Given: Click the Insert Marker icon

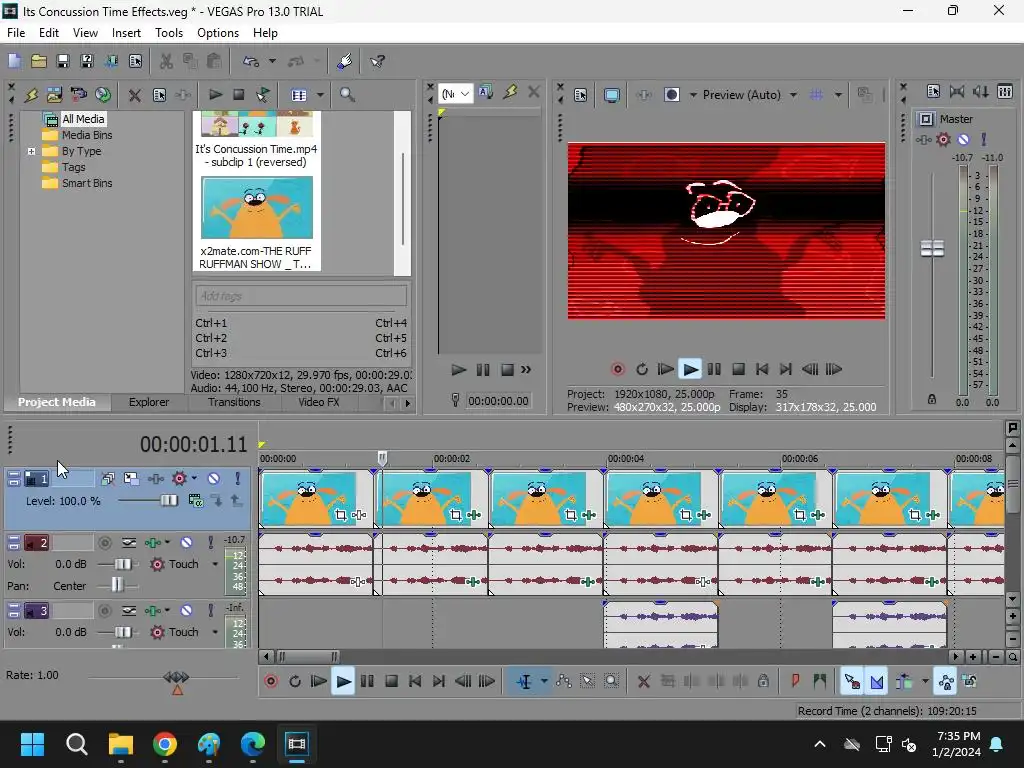Looking at the screenshot, I should 795,681.
